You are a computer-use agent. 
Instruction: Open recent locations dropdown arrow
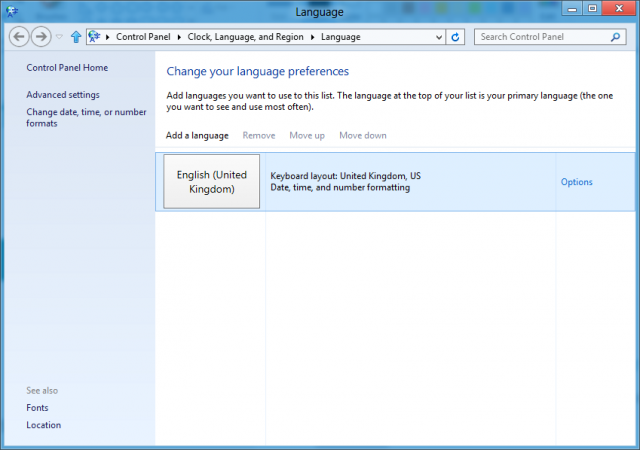[x=60, y=37]
